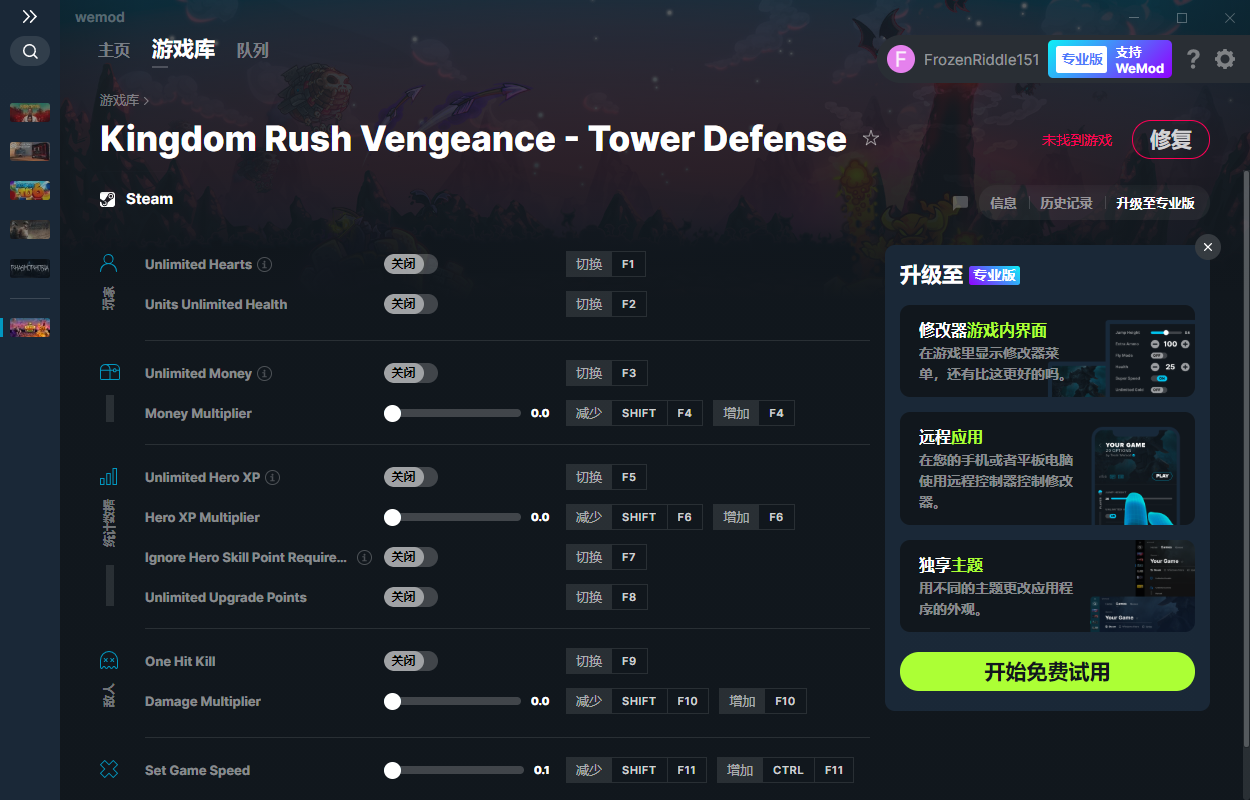Open the first game thumbnail in sidebar
The height and width of the screenshot is (800, 1250).
pyautogui.click(x=30, y=112)
